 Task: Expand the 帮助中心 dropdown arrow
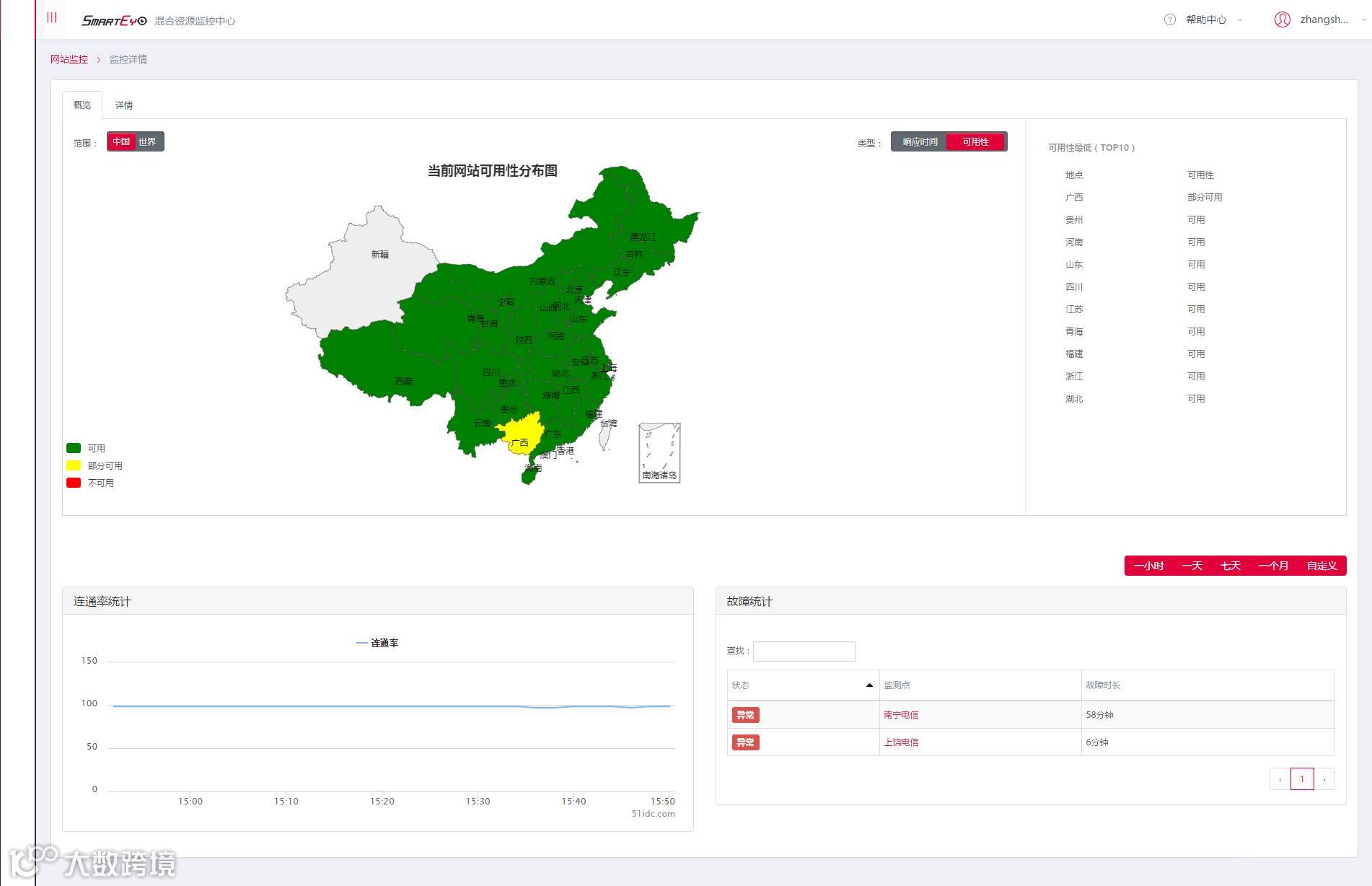click(1240, 20)
